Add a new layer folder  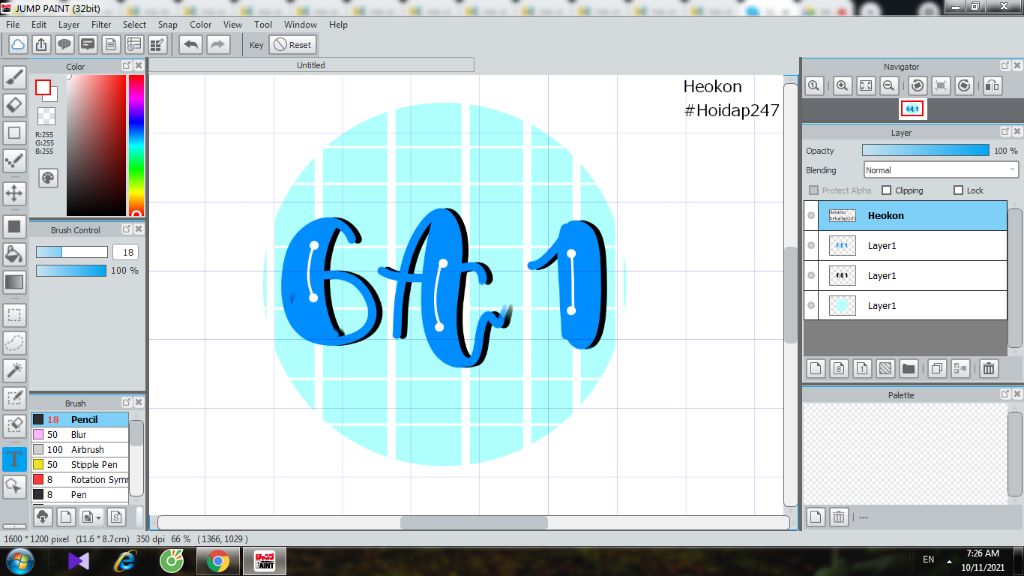point(908,368)
